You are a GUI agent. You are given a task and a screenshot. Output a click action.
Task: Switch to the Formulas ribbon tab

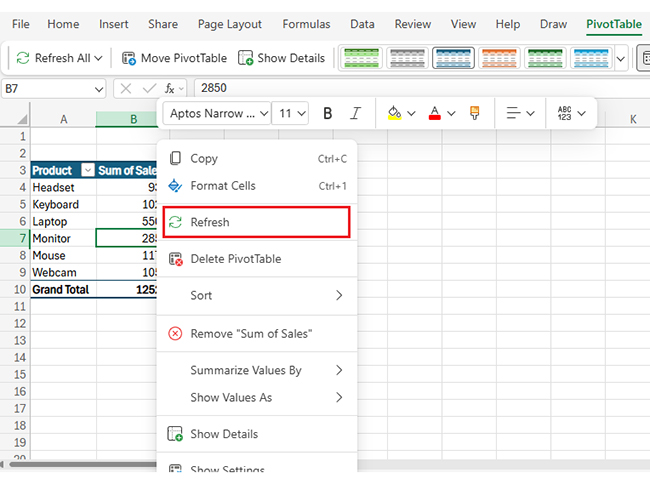click(x=306, y=24)
